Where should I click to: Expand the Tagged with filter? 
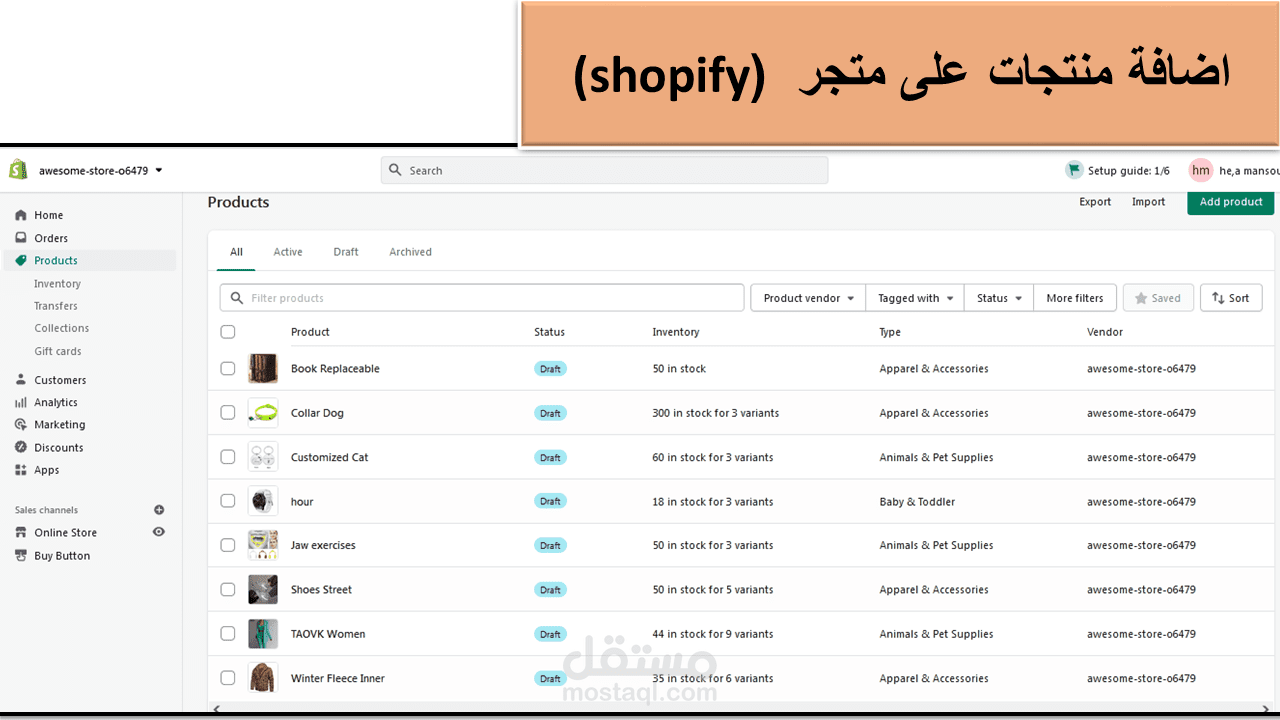915,298
